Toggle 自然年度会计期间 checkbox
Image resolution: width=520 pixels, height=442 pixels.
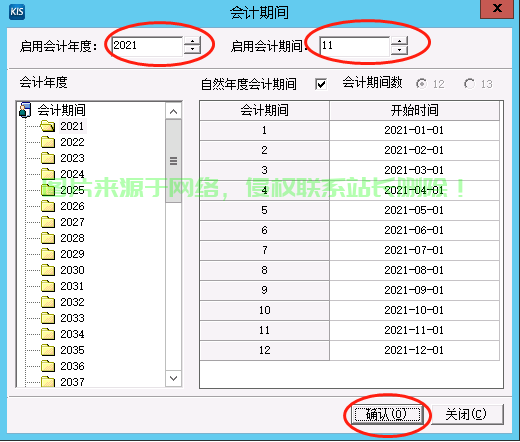[321, 84]
